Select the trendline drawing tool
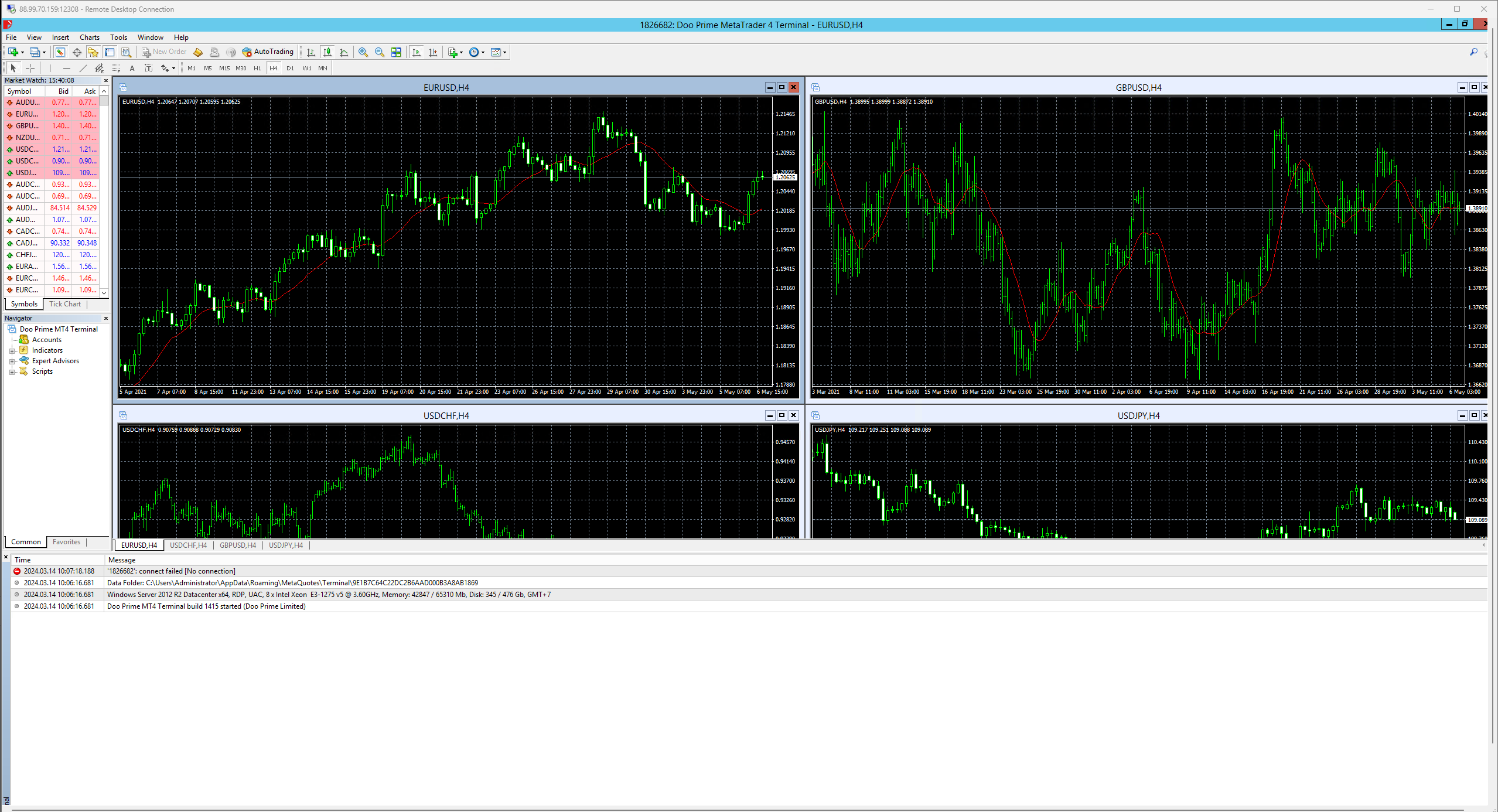This screenshot has height=812, width=1498. pos(83,69)
